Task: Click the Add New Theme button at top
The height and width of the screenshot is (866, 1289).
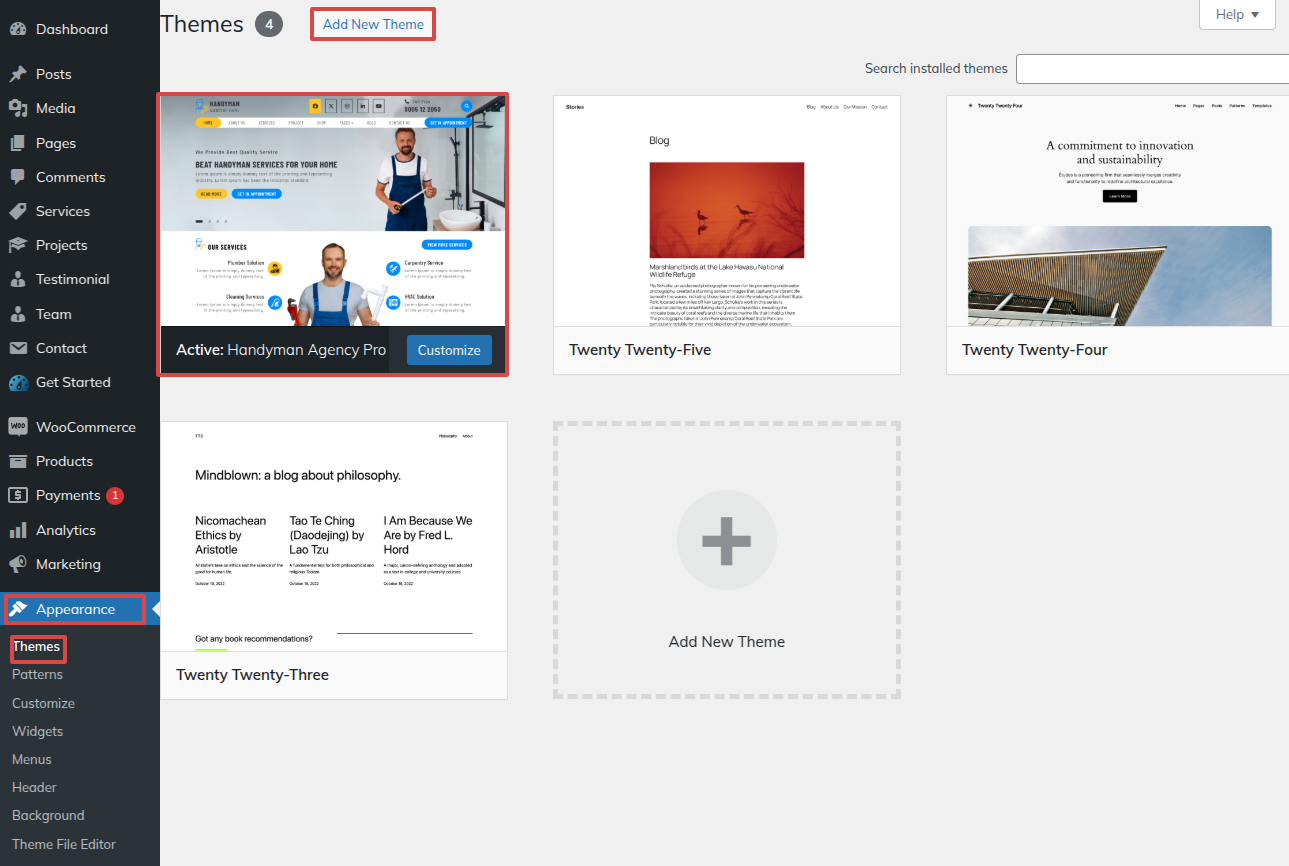Action: [x=373, y=24]
